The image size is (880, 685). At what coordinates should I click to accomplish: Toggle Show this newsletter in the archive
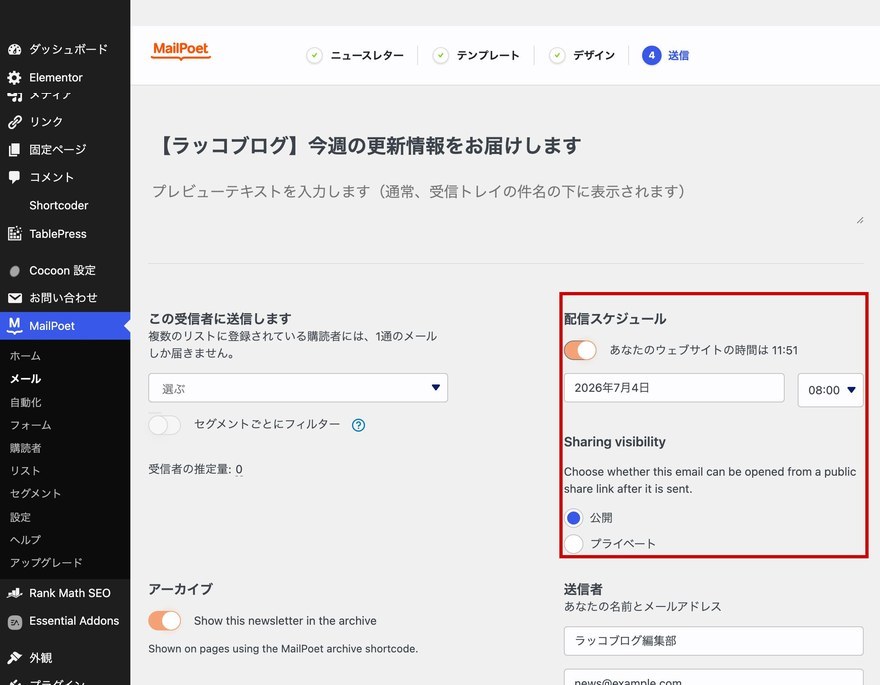pyautogui.click(x=164, y=621)
